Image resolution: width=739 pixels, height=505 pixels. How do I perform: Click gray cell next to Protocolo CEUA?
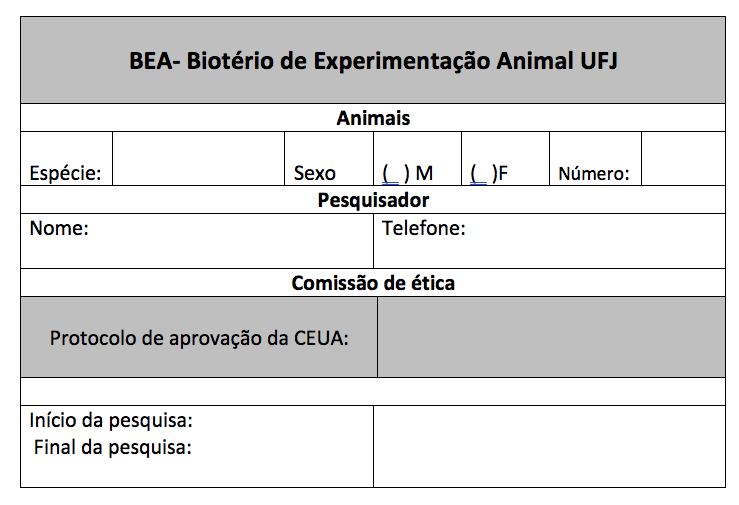(x=551, y=337)
